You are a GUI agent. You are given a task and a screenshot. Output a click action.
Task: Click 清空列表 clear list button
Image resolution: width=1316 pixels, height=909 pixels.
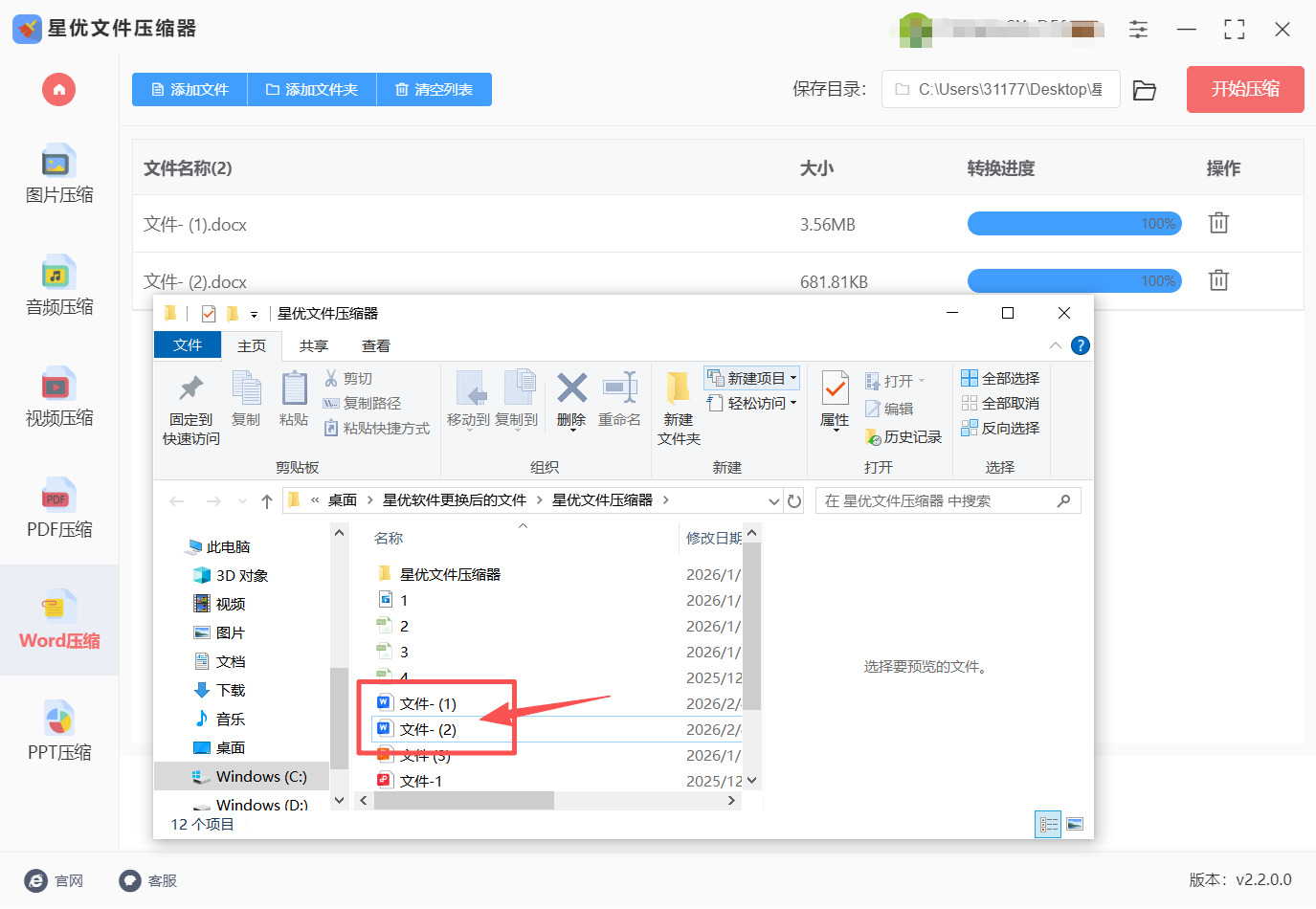435,90
